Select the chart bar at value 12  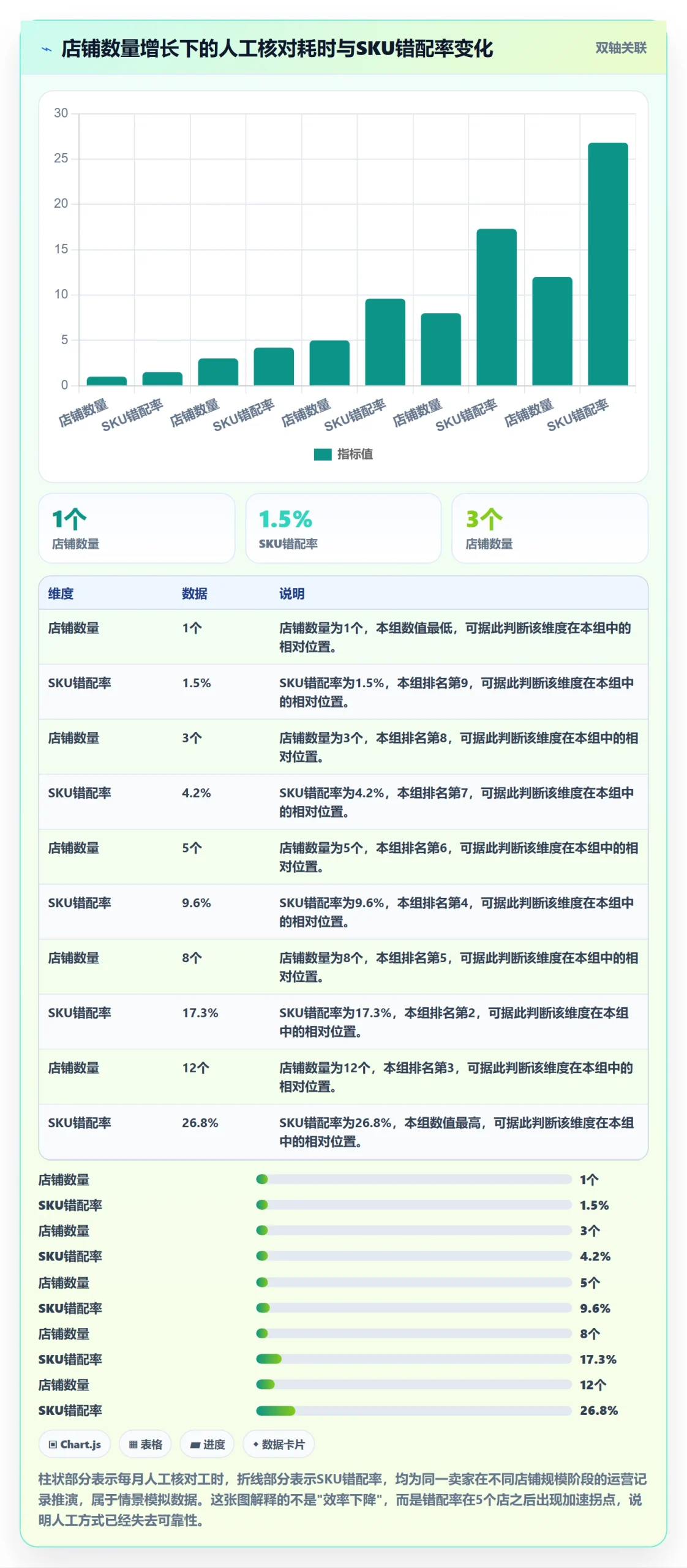pyautogui.click(x=552, y=331)
